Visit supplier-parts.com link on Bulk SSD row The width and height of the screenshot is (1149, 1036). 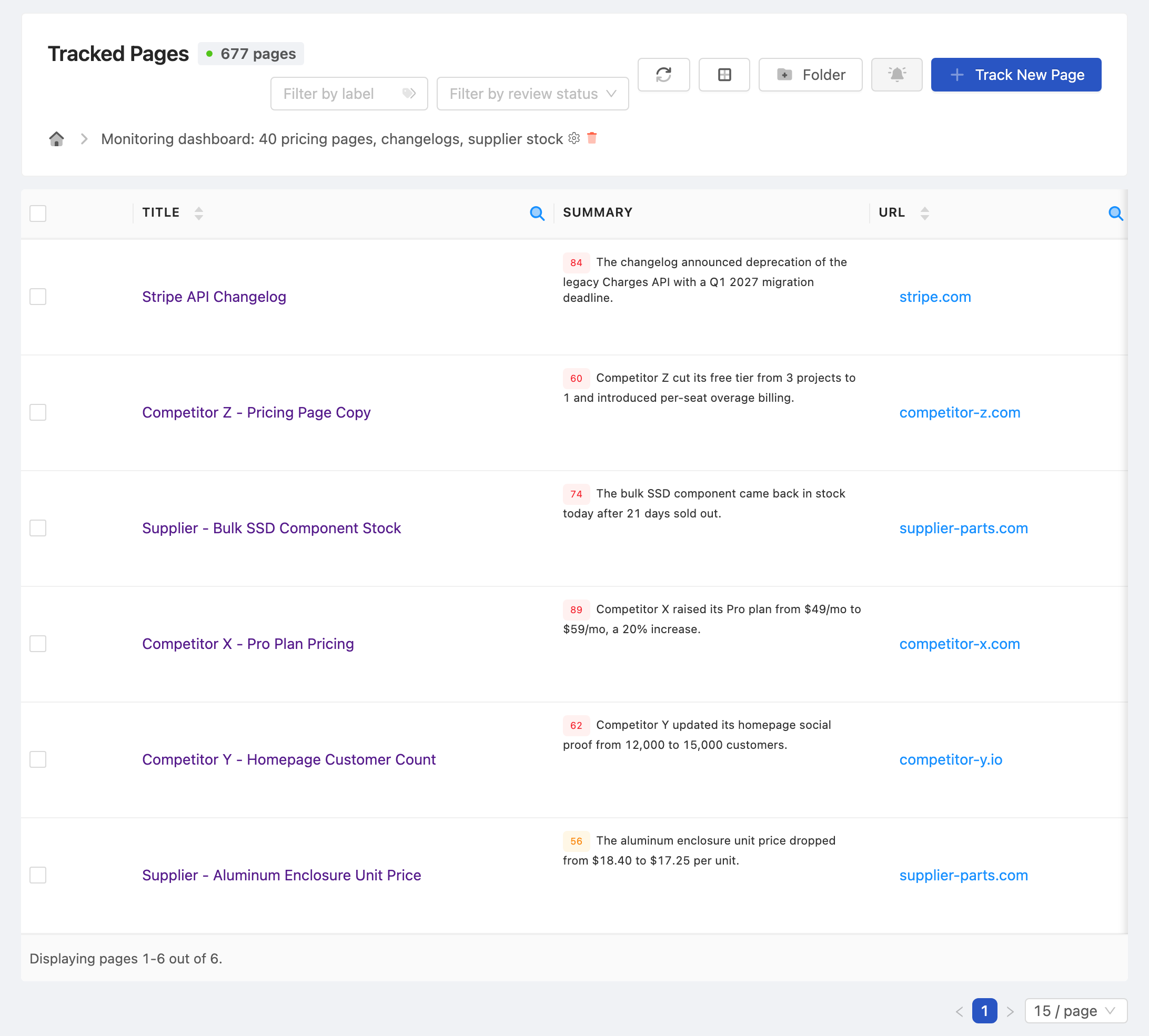[x=963, y=527]
